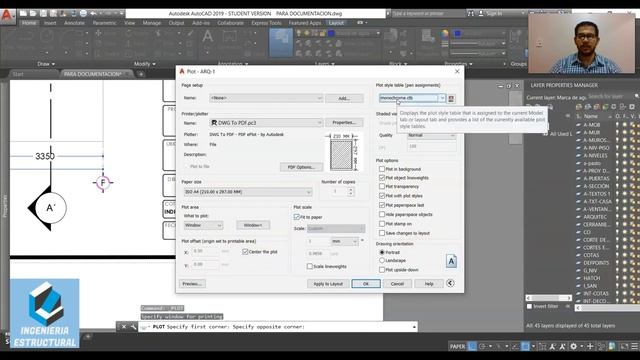Open the monochrome.ctb plot style dropdown
Image resolution: width=640 pixels, height=360 pixels.
(x=412, y=98)
